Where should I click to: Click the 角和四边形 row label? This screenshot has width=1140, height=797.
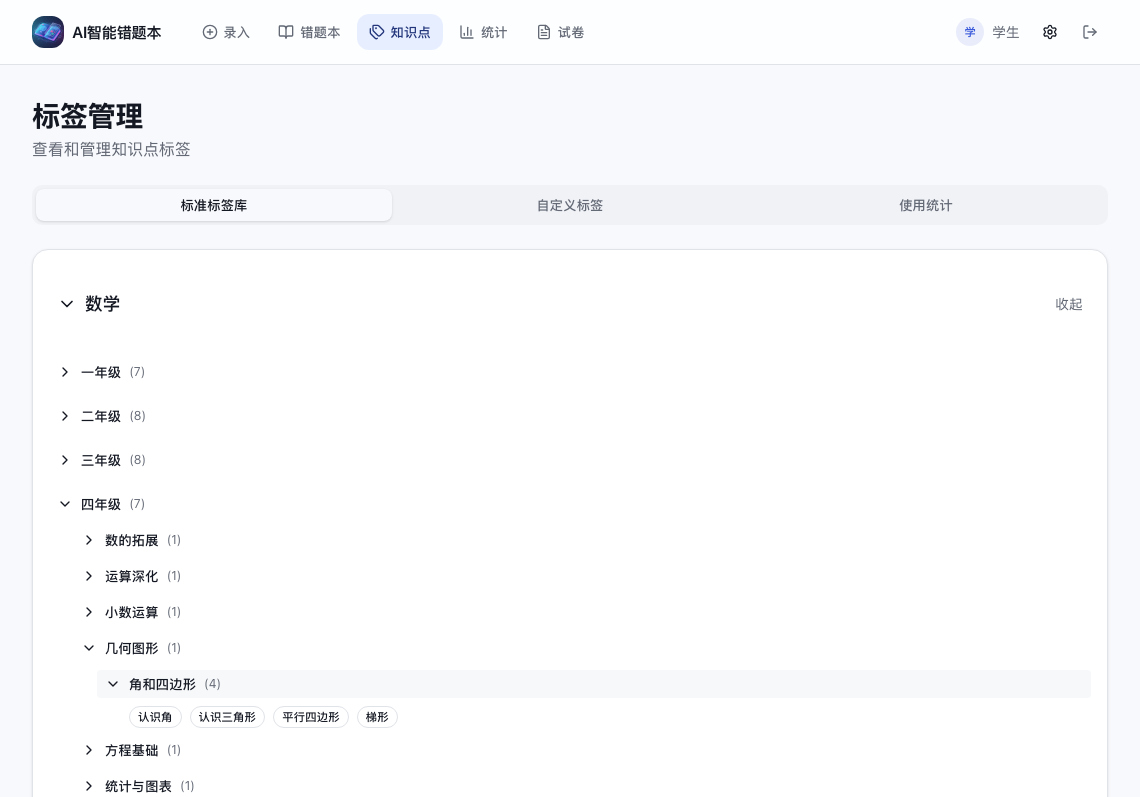[x=162, y=684]
